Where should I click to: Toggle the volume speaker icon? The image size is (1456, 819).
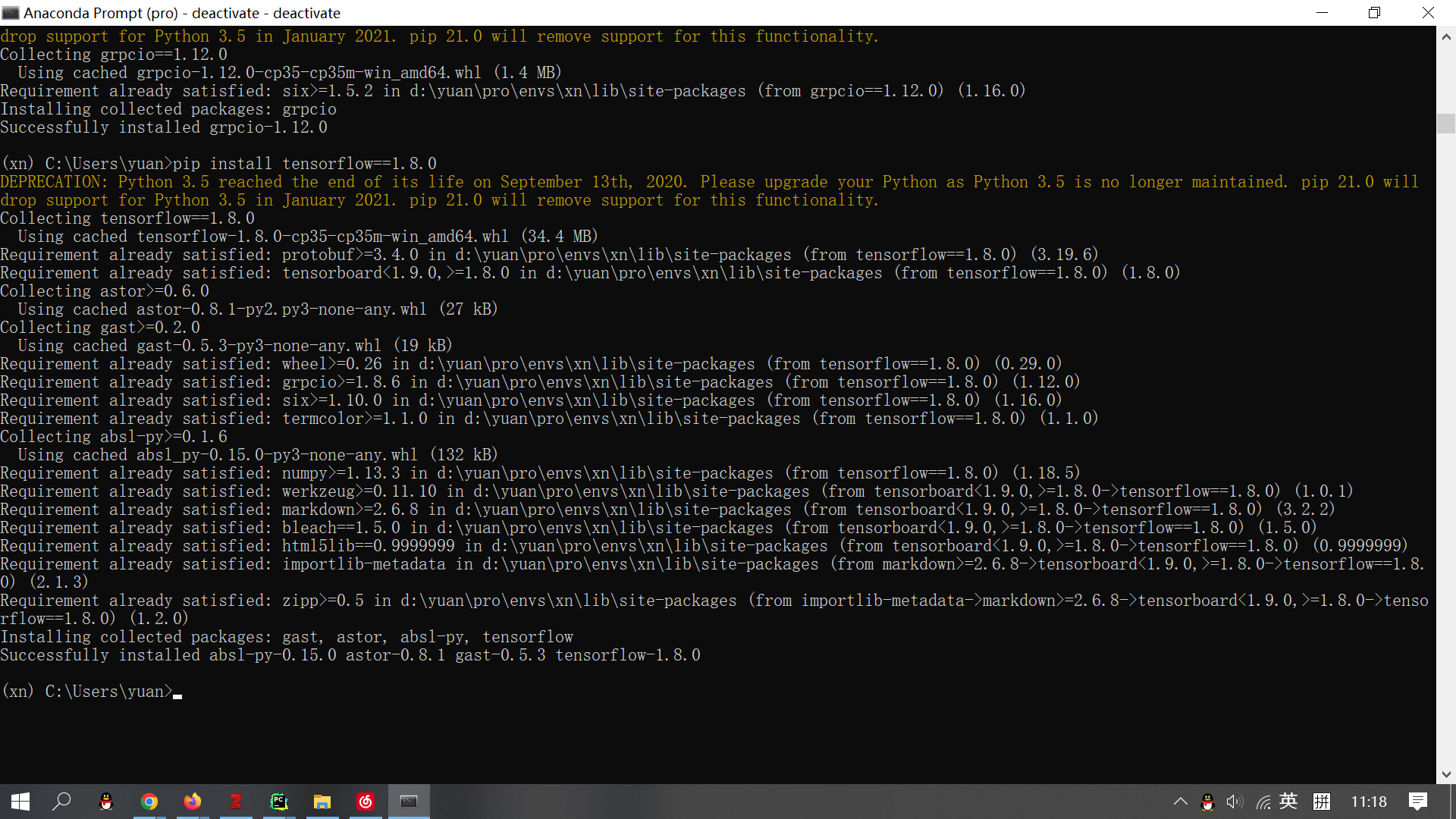tap(1235, 802)
